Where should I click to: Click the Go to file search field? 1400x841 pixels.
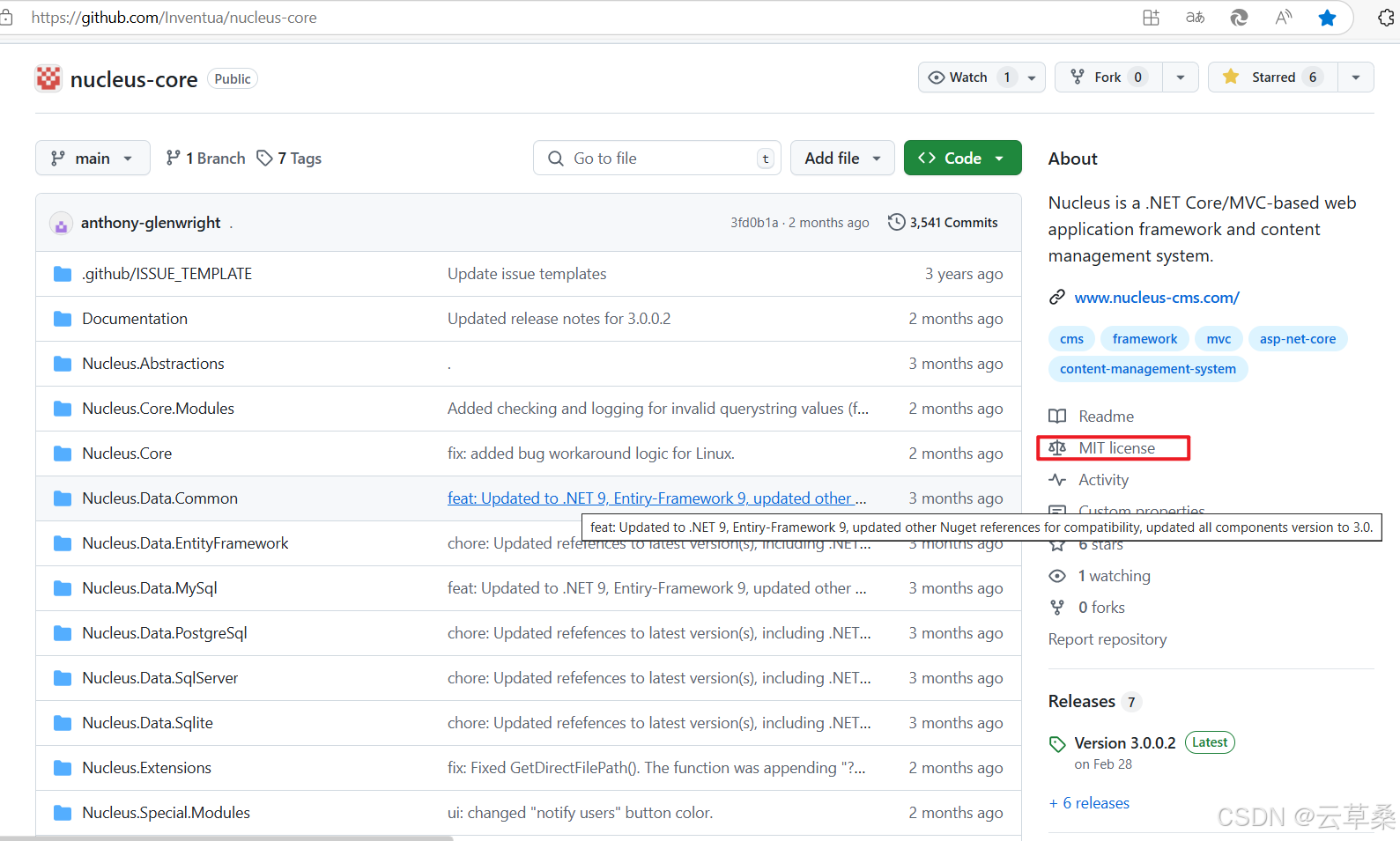[x=656, y=159]
